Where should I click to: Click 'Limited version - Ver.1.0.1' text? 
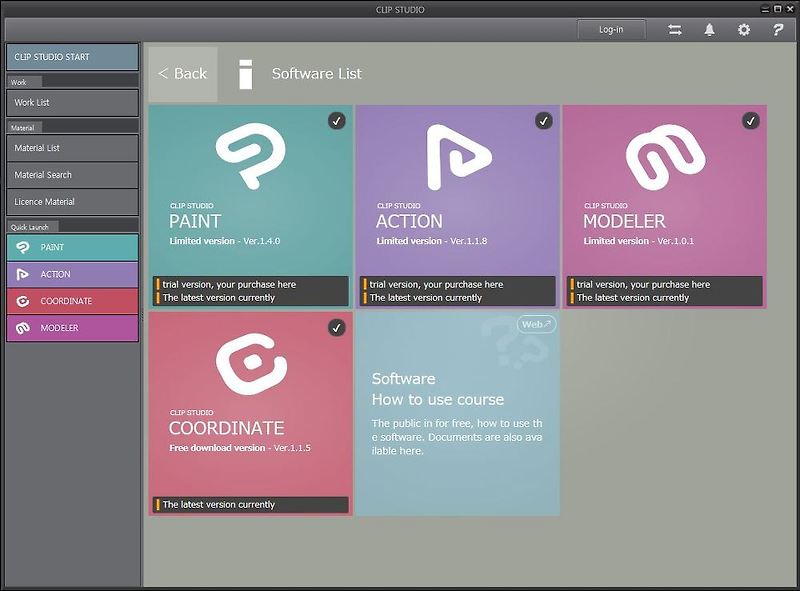pyautogui.click(x=638, y=241)
